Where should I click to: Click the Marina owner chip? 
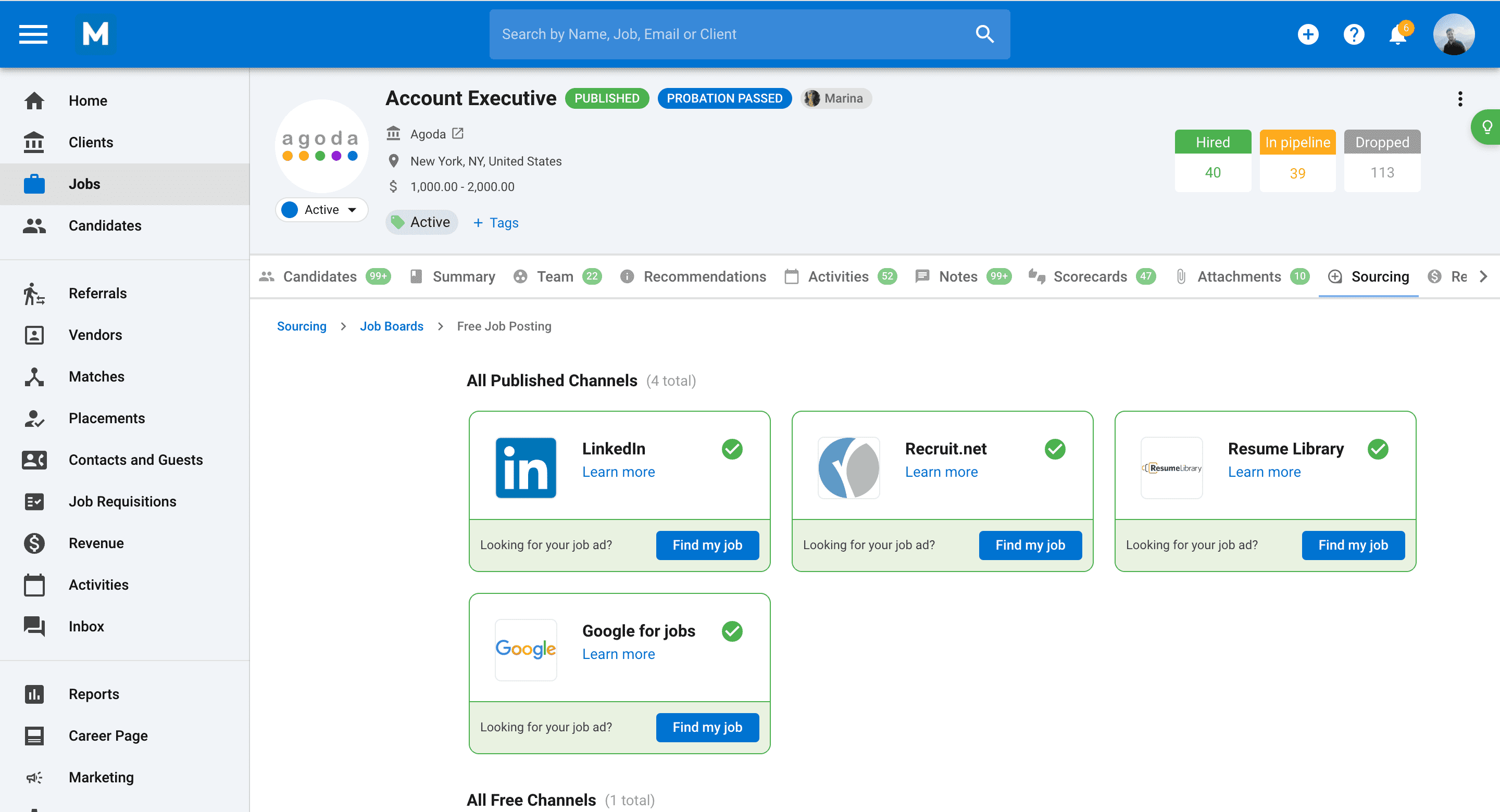(x=835, y=98)
